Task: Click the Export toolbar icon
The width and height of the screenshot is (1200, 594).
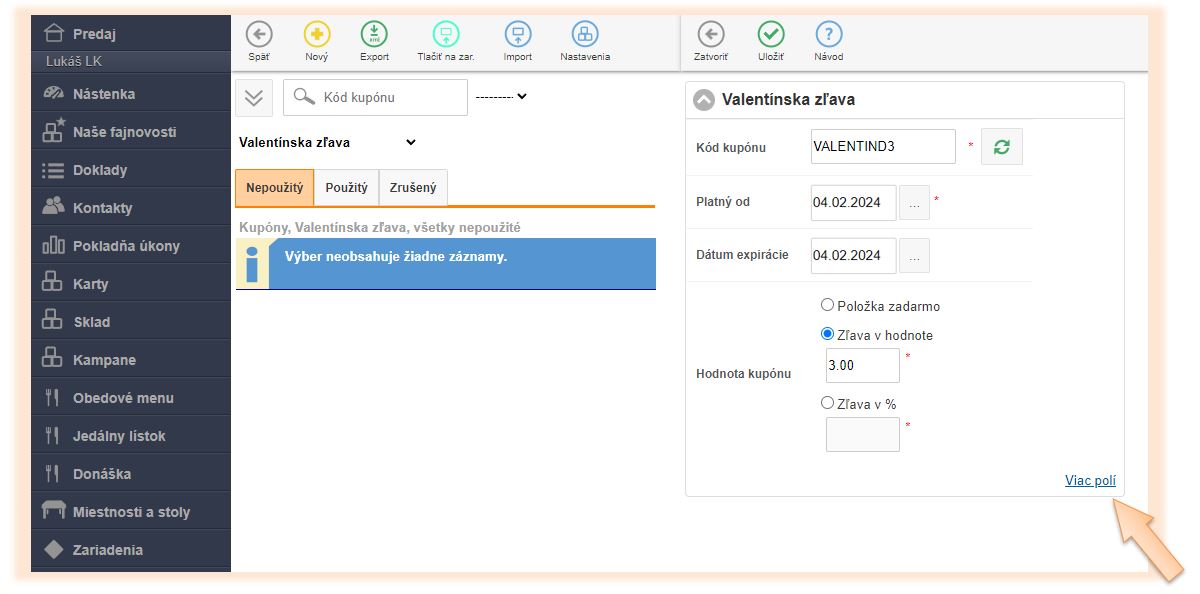Action: click(374, 35)
